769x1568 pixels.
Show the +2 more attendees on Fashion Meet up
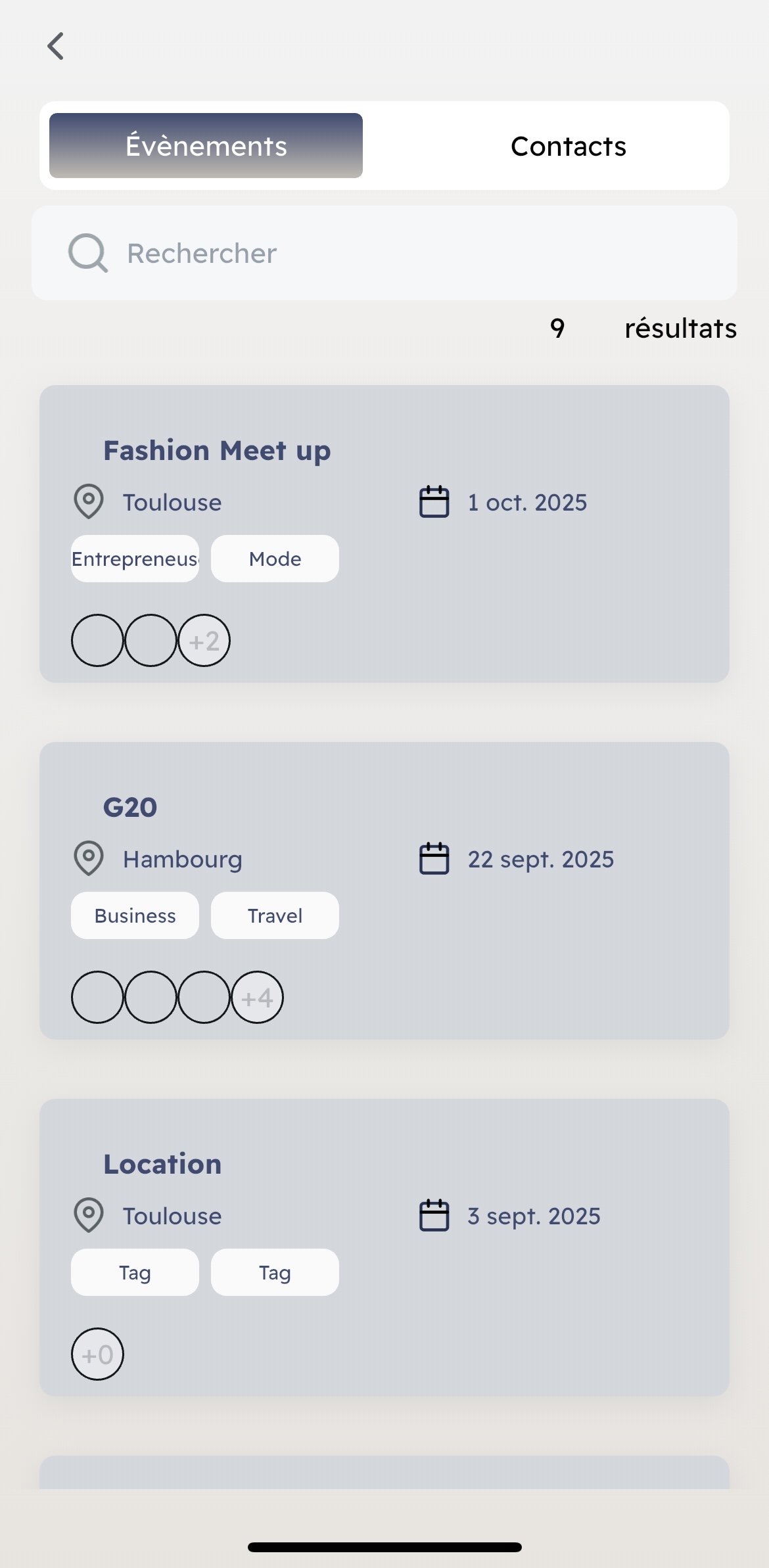tap(204, 641)
